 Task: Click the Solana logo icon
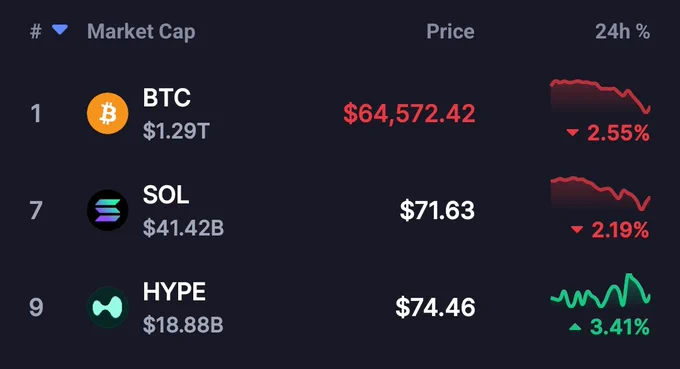coord(108,210)
